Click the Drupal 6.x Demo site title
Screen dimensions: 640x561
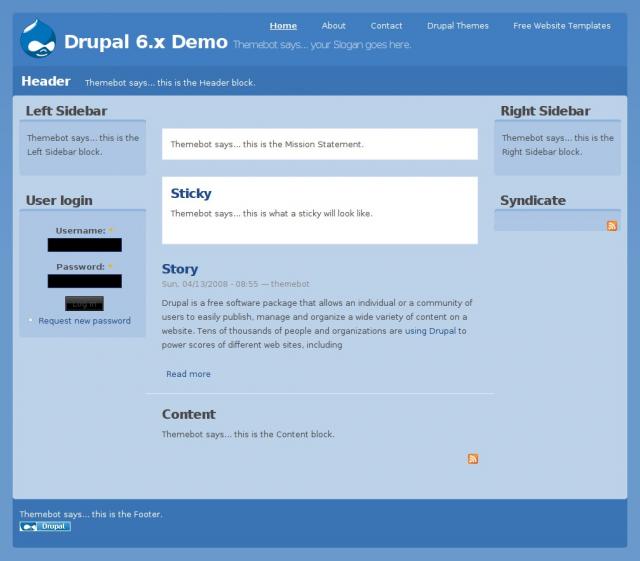(x=145, y=42)
